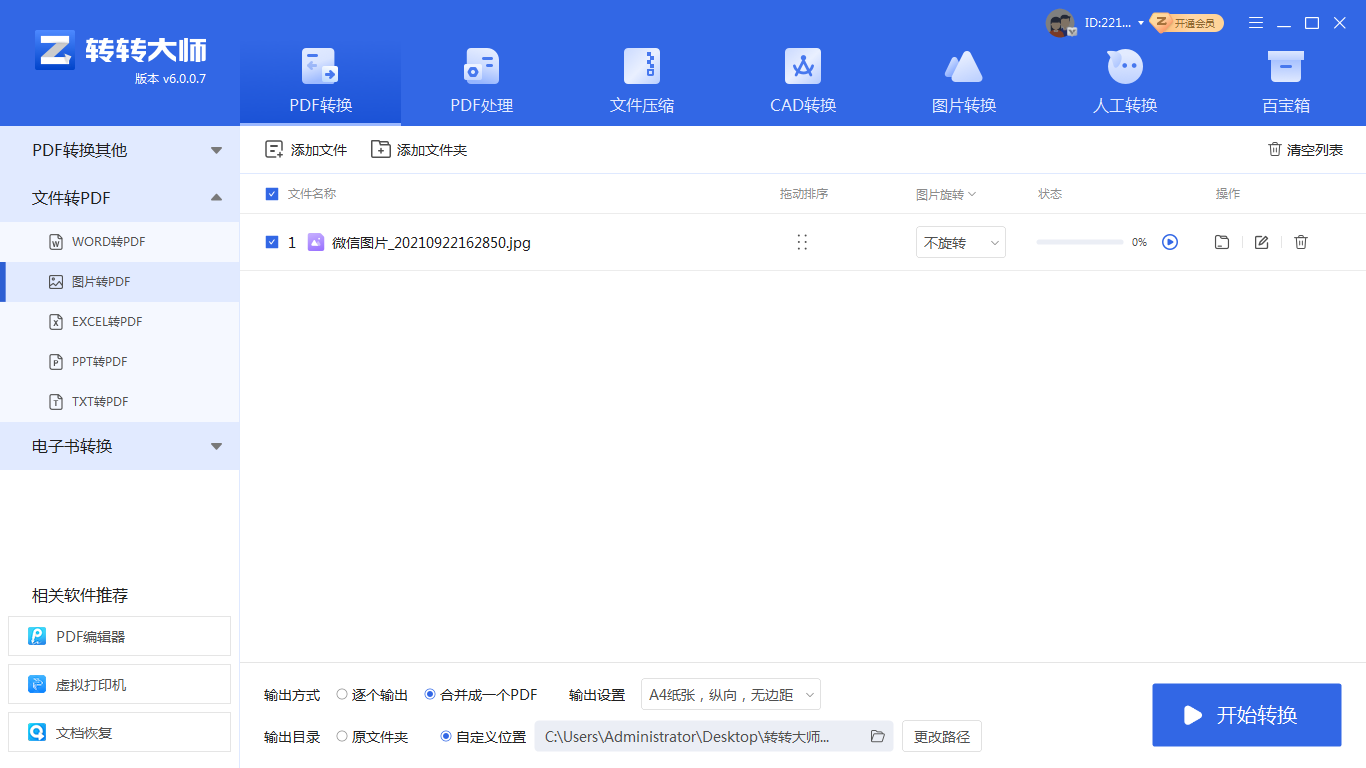Open the 图片转换 module
This screenshot has width=1366, height=768.
963,80
